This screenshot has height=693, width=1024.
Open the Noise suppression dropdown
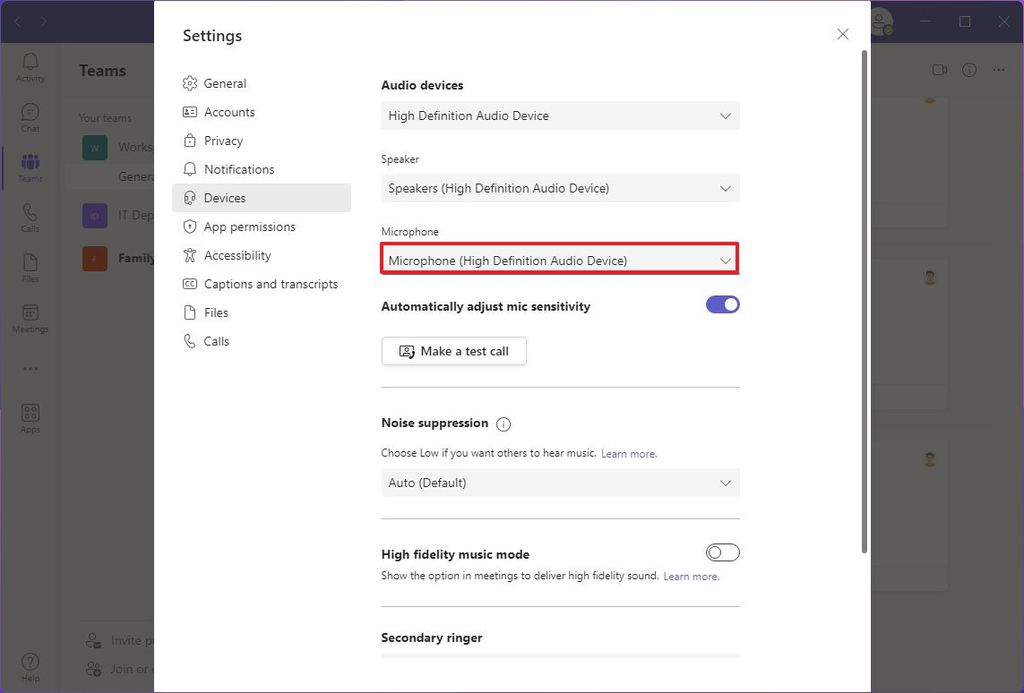(559, 482)
